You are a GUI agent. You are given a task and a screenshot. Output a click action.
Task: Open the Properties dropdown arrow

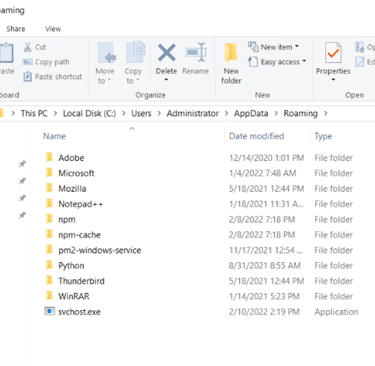pyautogui.click(x=333, y=80)
